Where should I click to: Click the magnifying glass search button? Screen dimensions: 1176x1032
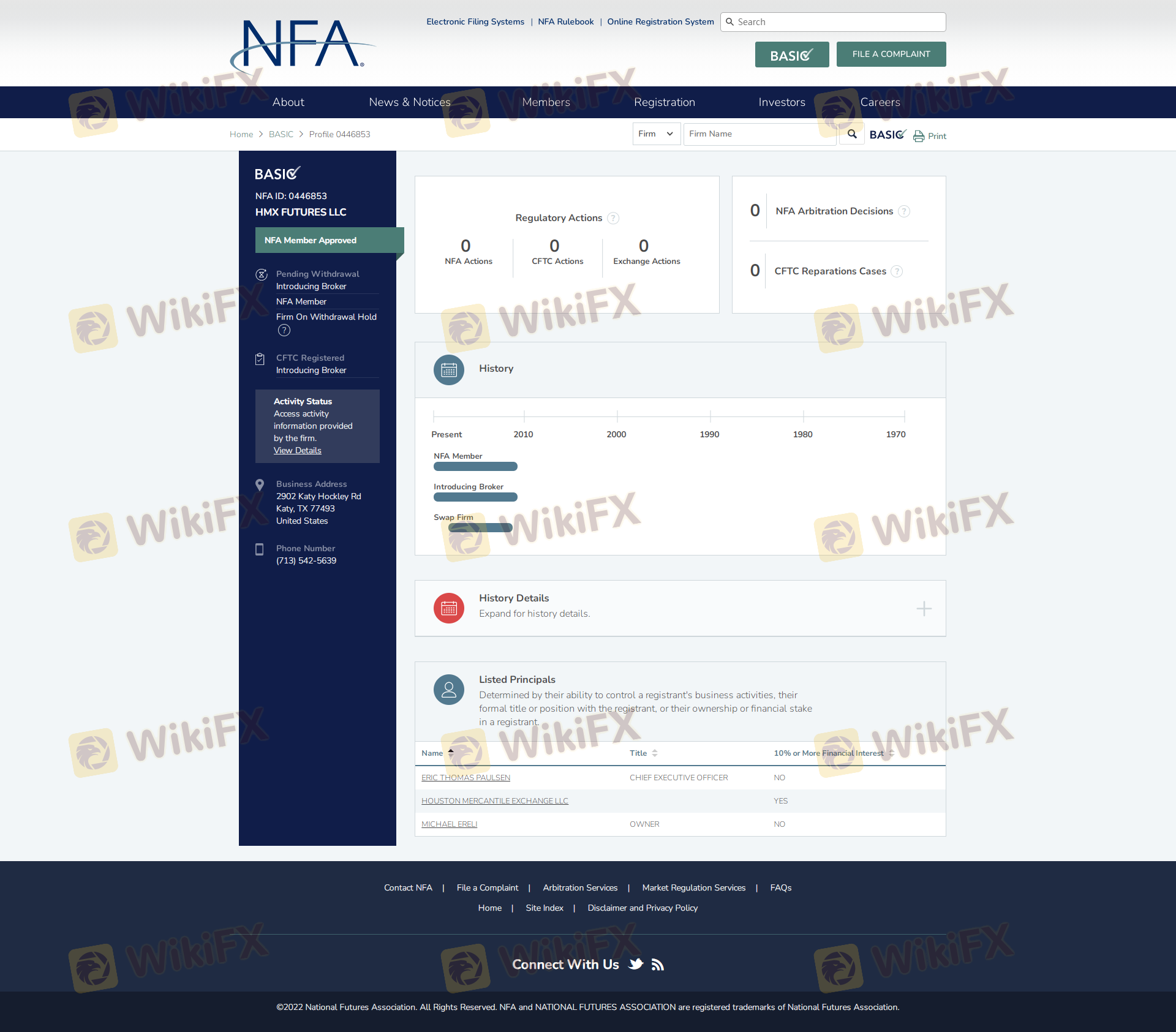click(851, 134)
